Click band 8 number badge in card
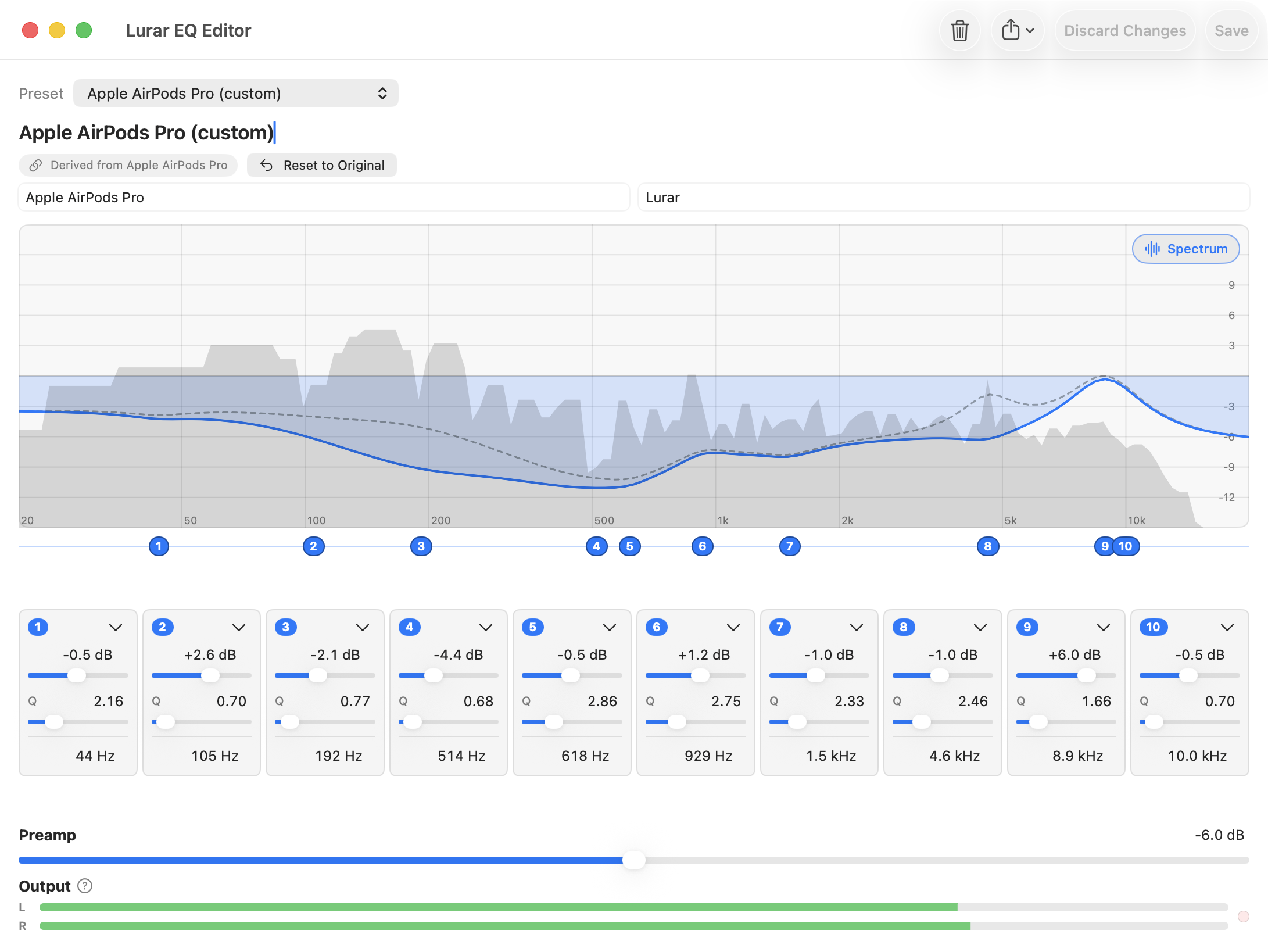 (903, 627)
